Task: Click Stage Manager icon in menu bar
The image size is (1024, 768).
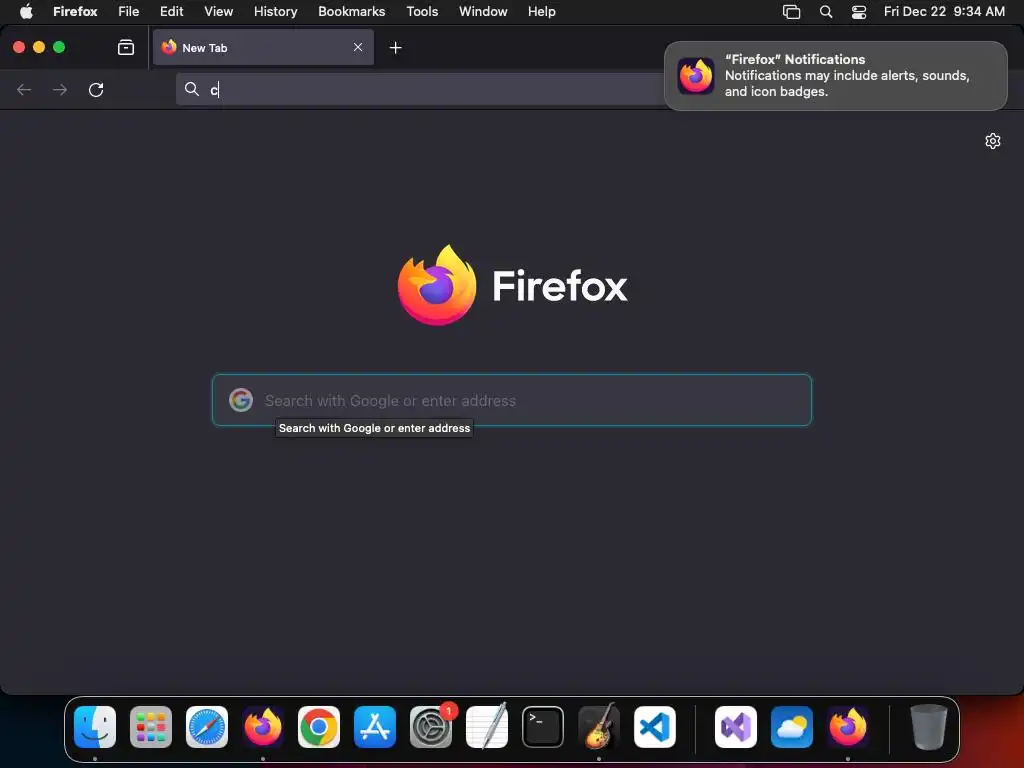Action: tap(792, 11)
